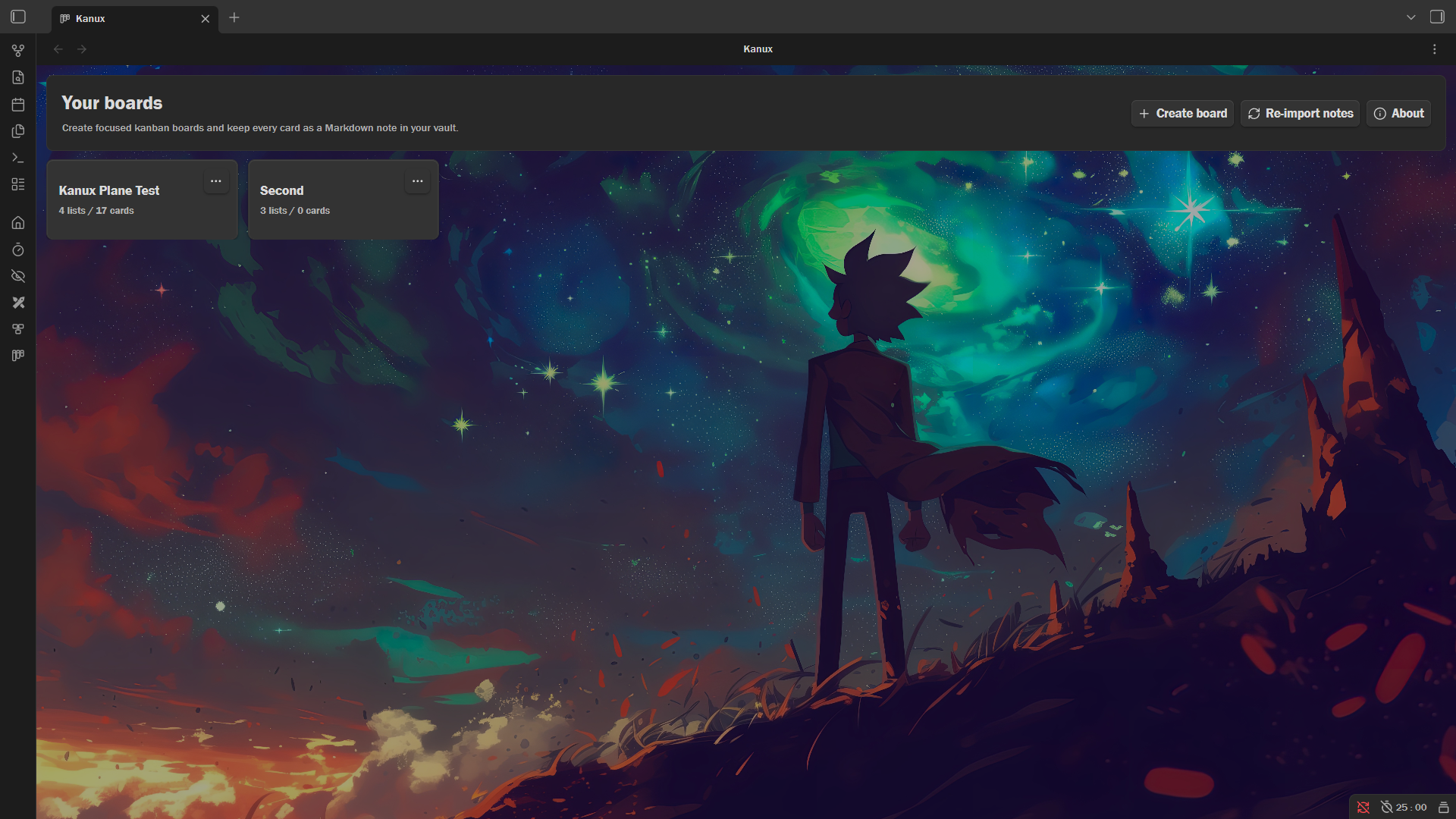Open the Kanux Plane Test board card
The image size is (1456, 819).
142,199
